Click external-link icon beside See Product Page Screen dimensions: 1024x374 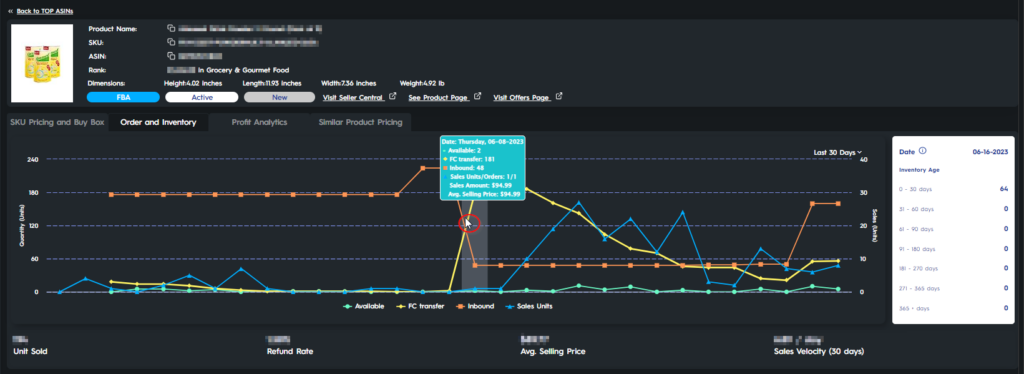(477, 97)
